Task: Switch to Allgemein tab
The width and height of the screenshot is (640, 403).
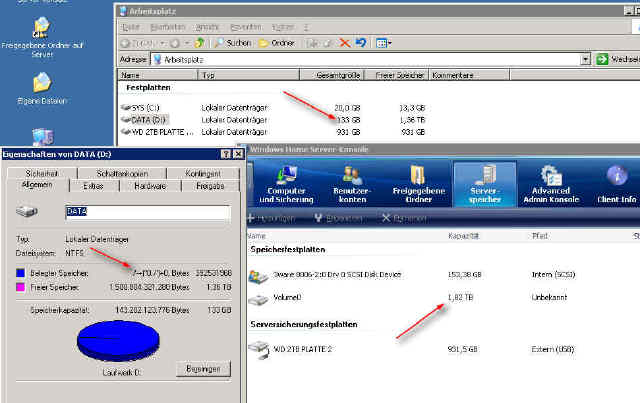Action: [37, 185]
